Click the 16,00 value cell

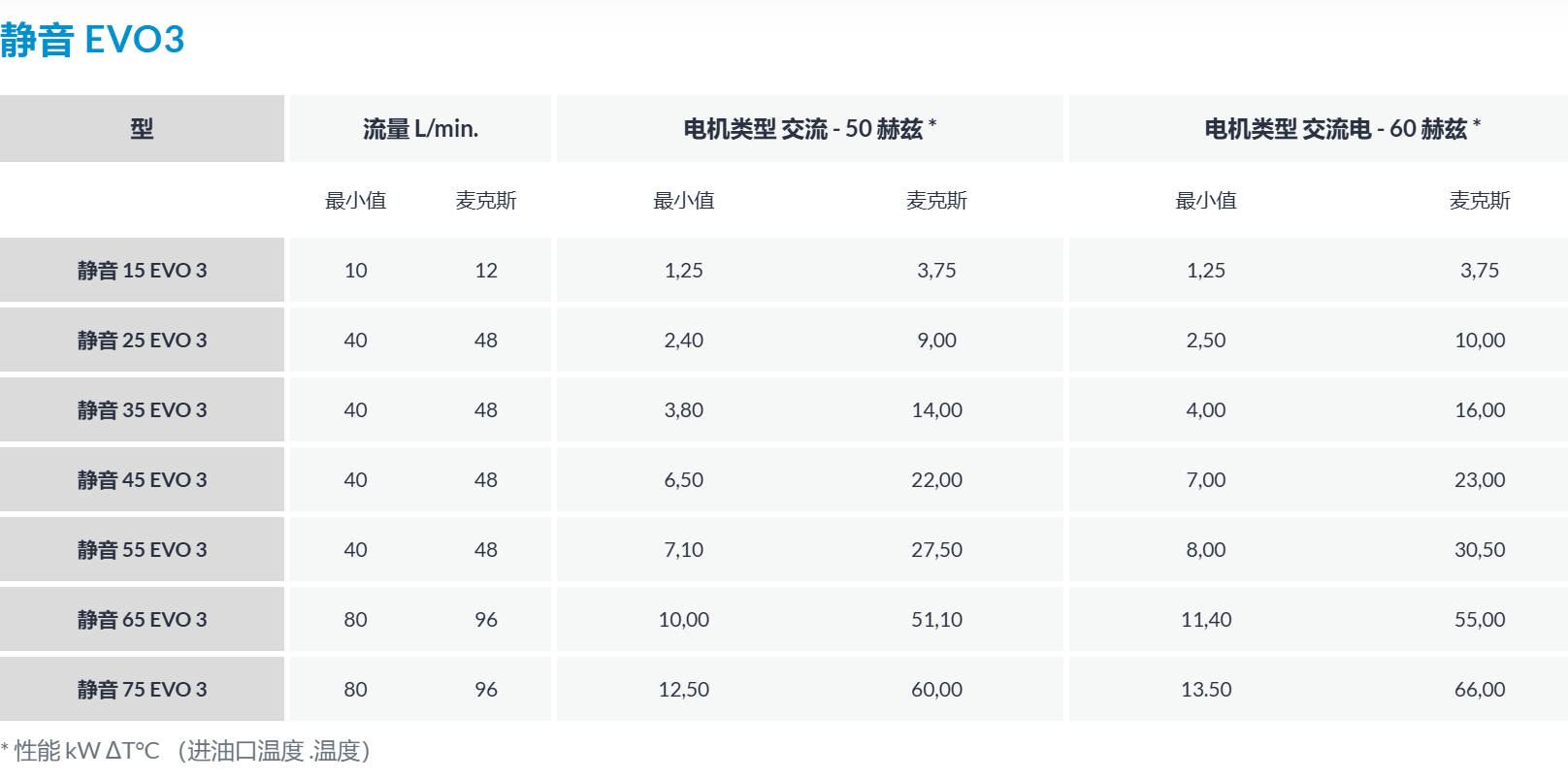point(1480,409)
